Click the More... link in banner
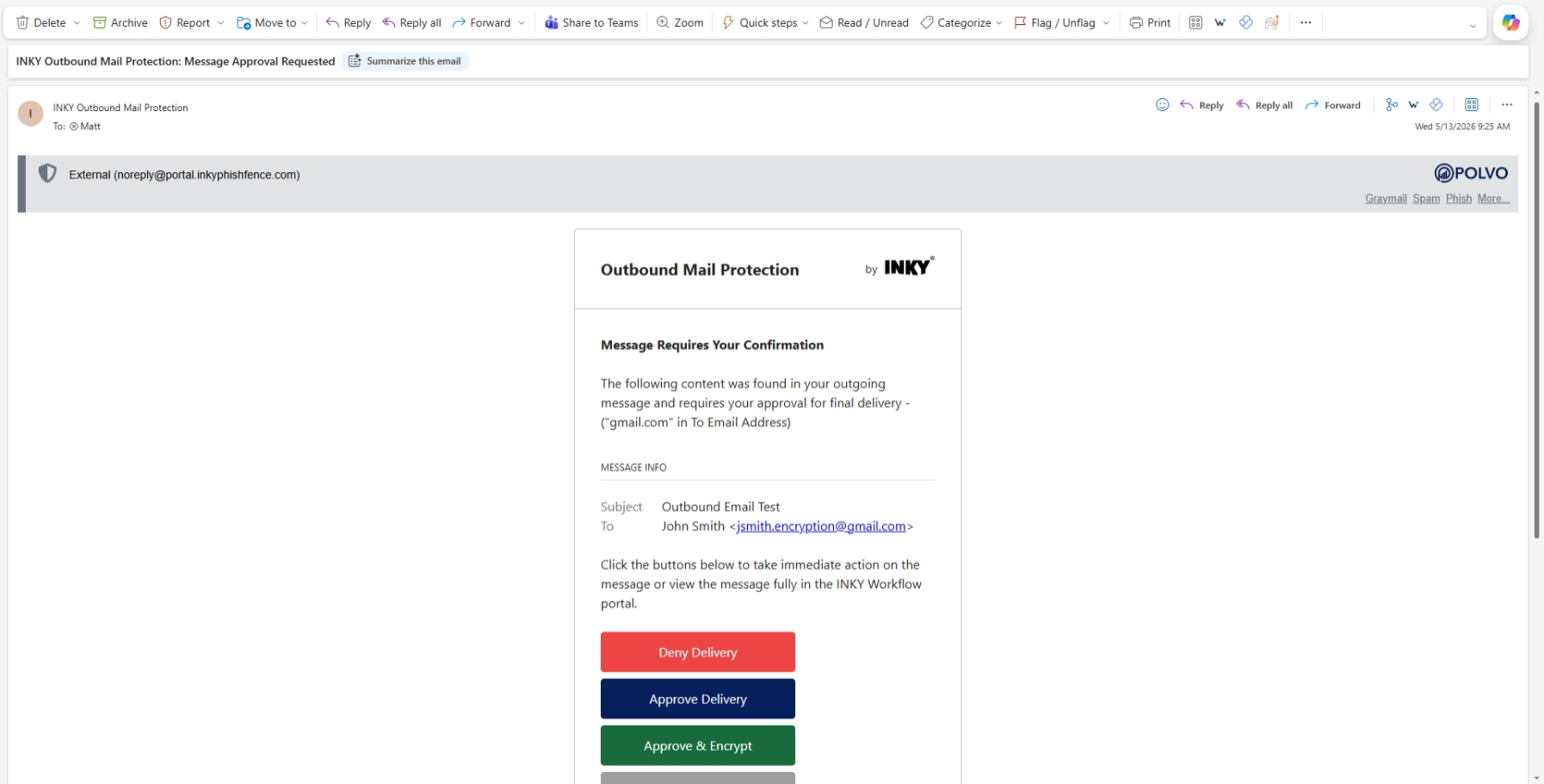Viewport: 1544px width, 784px height. (x=1493, y=199)
